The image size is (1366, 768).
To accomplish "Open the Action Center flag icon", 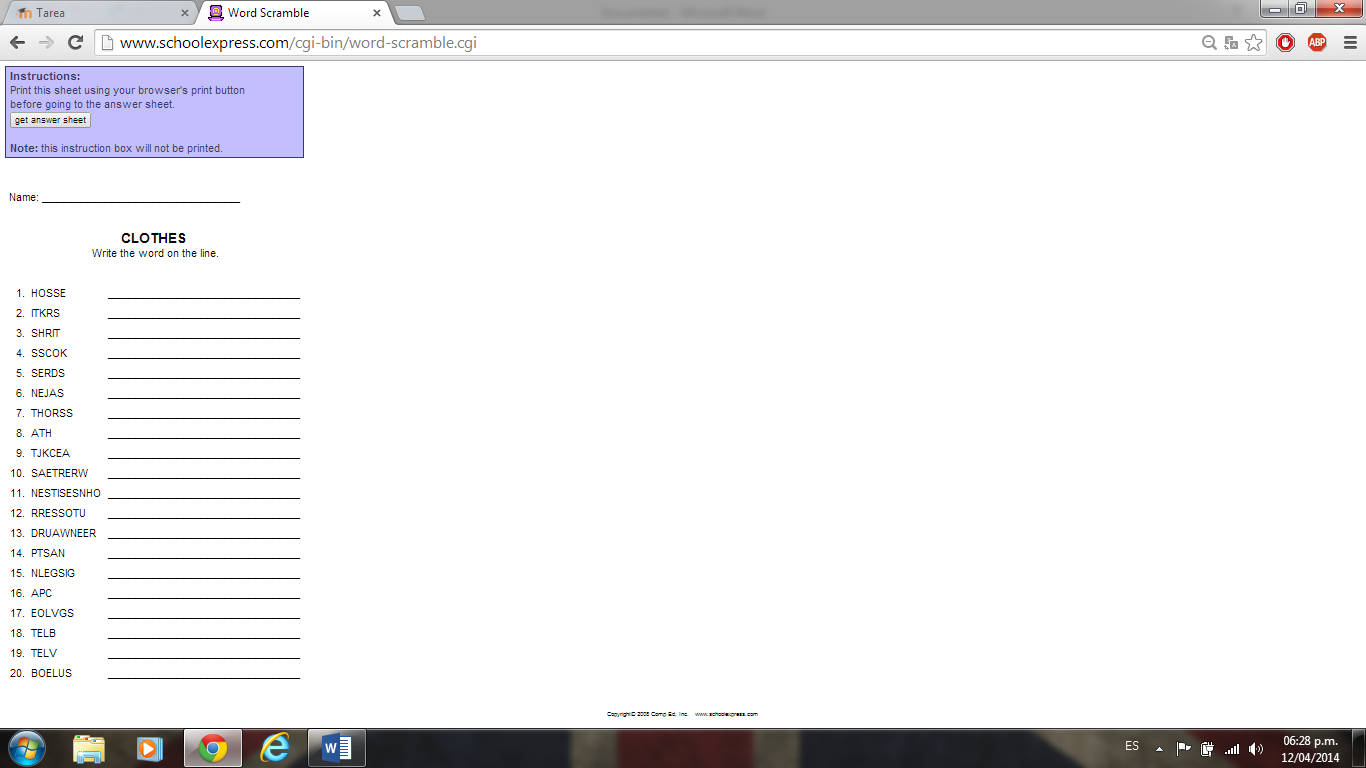I will pos(1184,748).
